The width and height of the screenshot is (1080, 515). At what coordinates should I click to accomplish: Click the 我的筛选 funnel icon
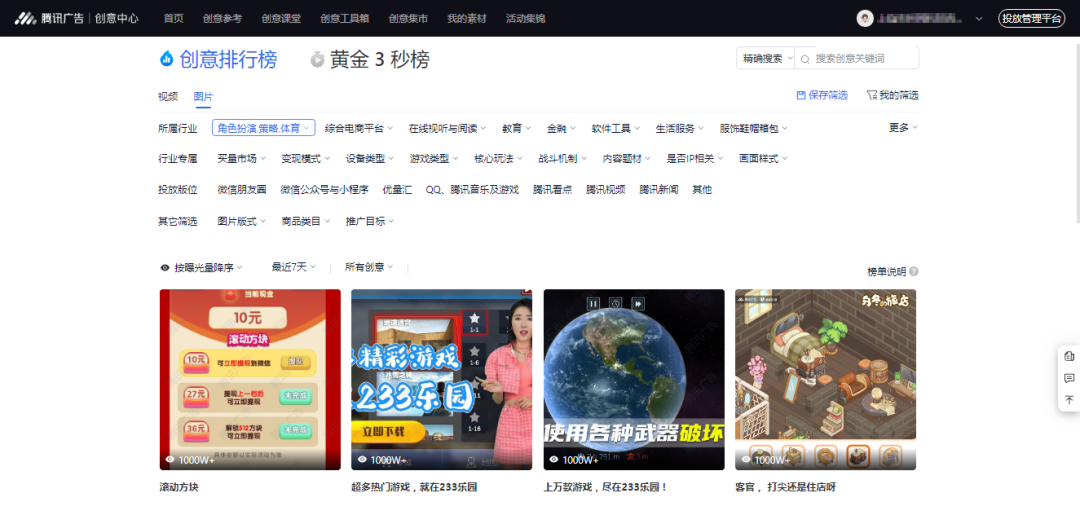pos(871,95)
